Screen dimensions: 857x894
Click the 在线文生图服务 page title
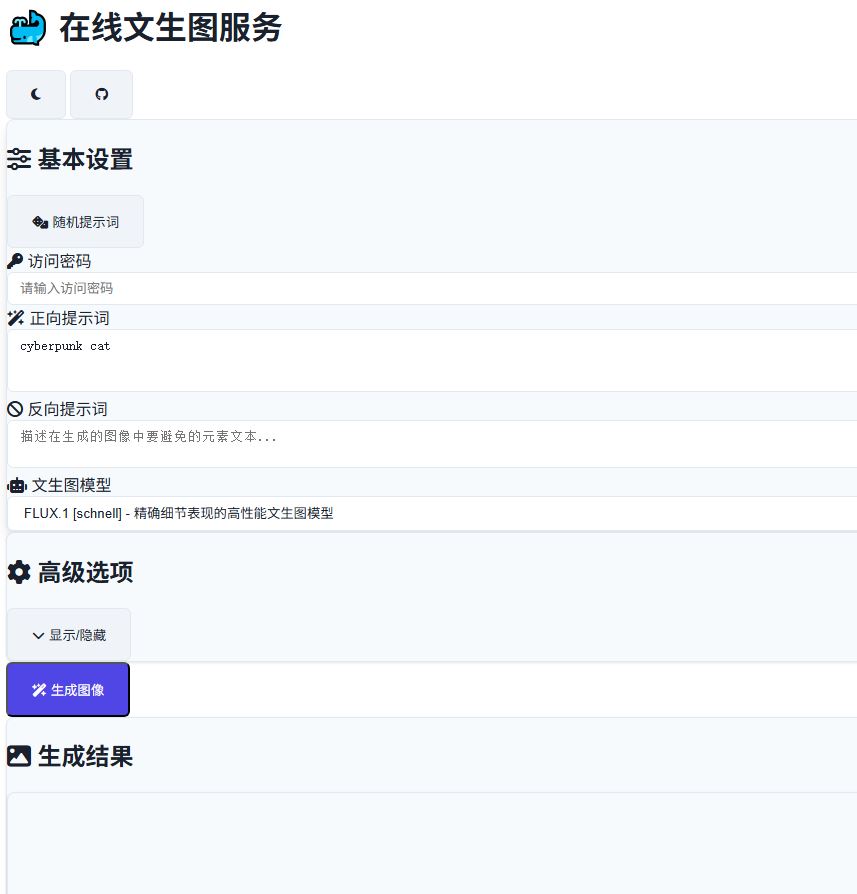(x=170, y=28)
